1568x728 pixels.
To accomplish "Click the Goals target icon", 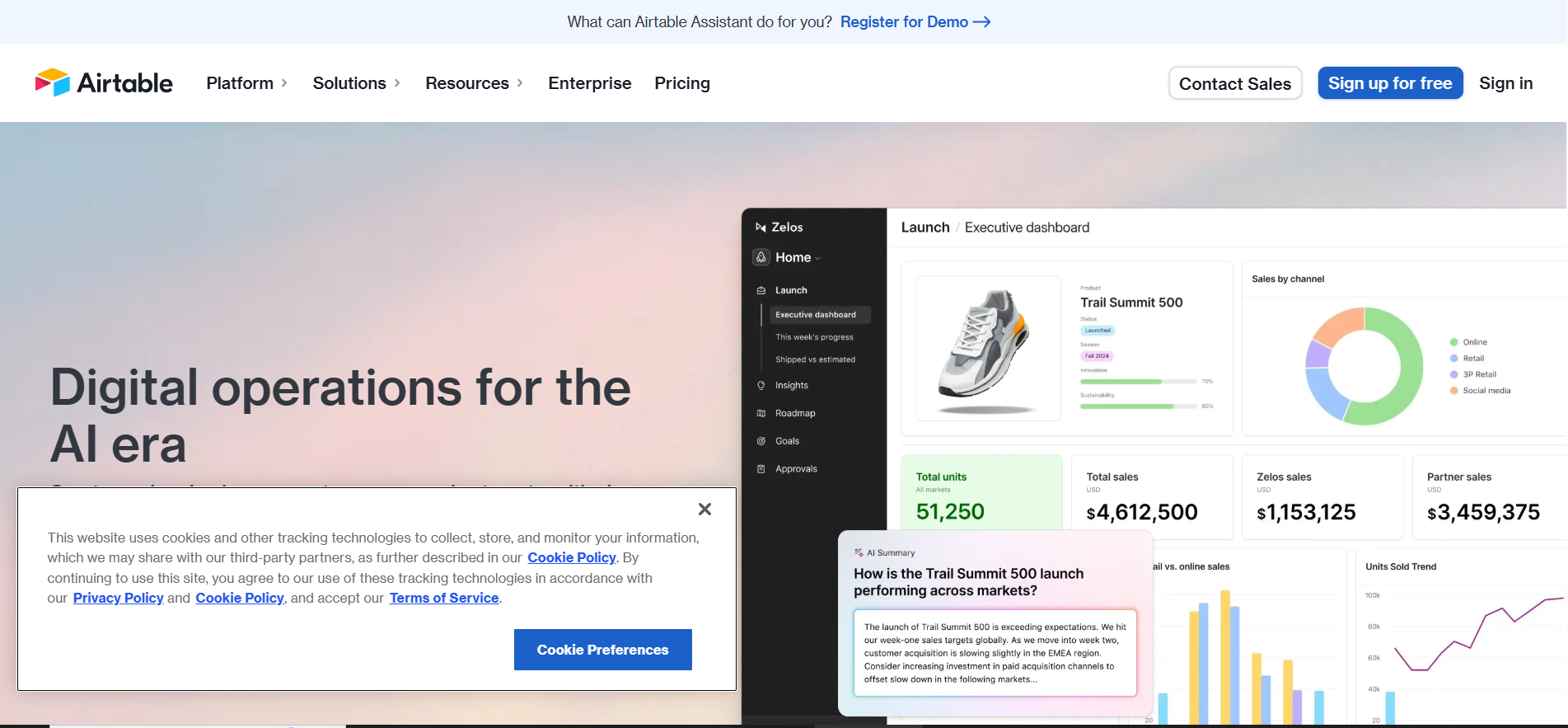I will (761, 441).
